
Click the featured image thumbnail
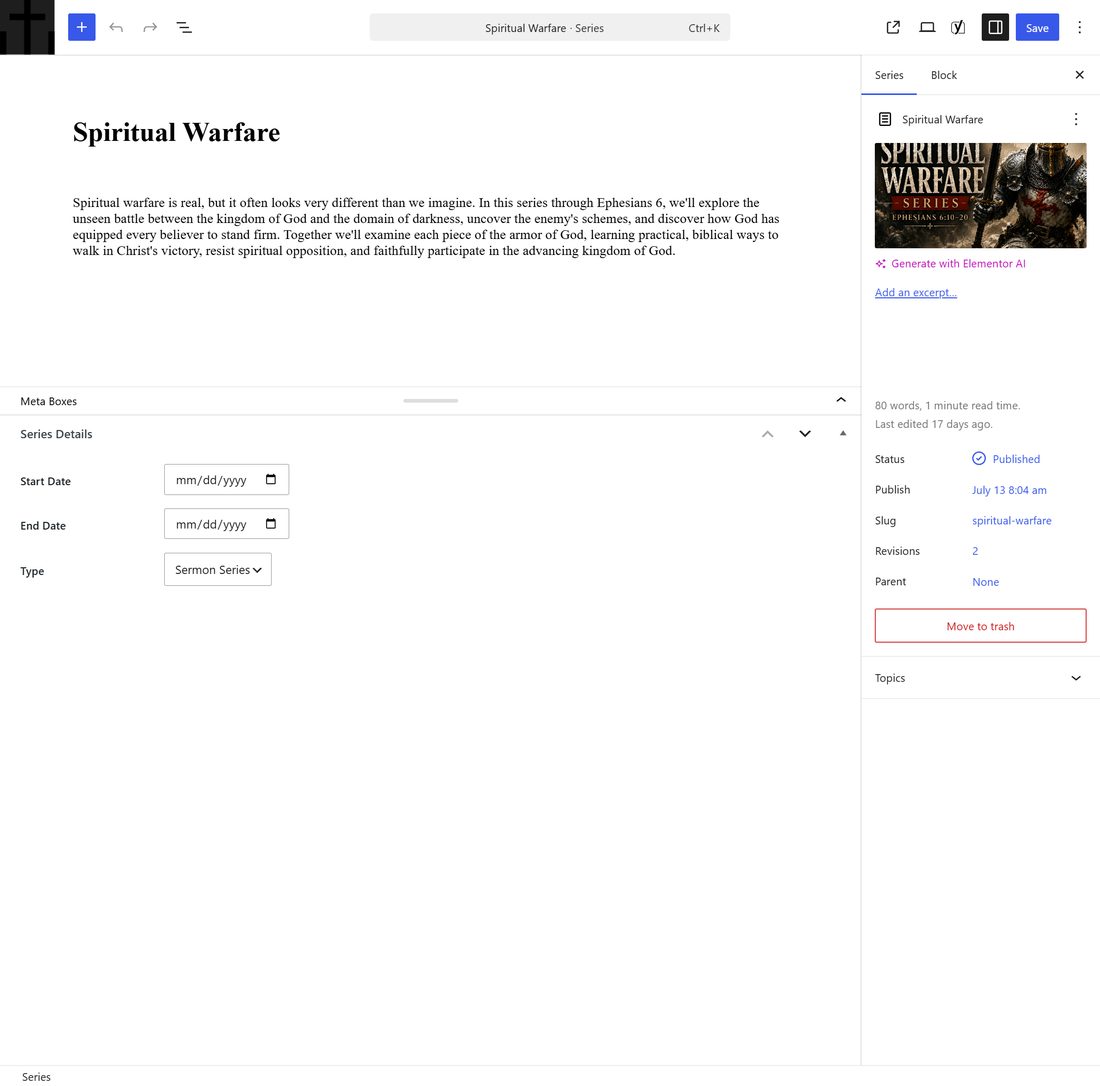pos(980,195)
